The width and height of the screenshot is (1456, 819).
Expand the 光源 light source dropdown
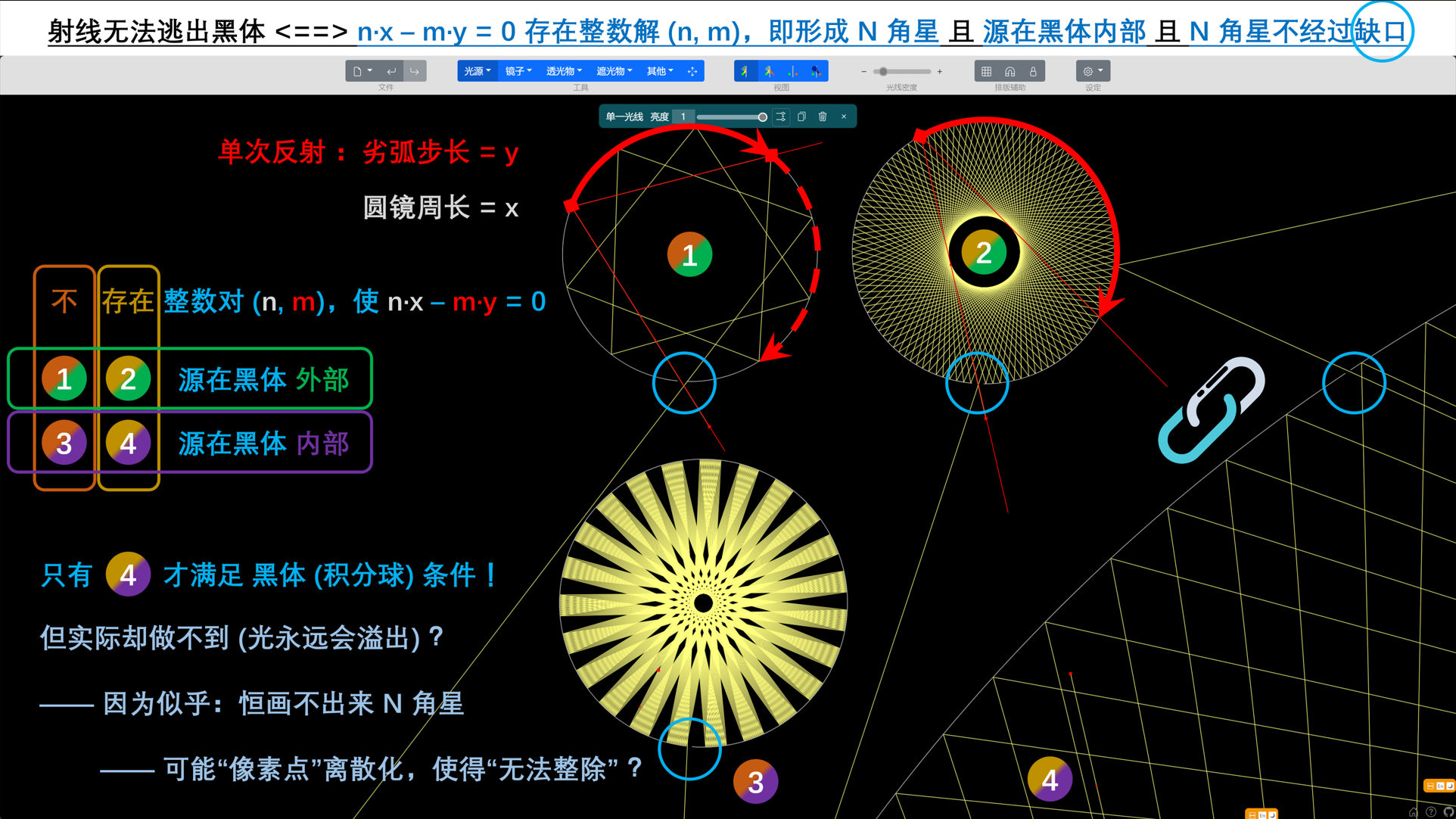click(x=477, y=71)
